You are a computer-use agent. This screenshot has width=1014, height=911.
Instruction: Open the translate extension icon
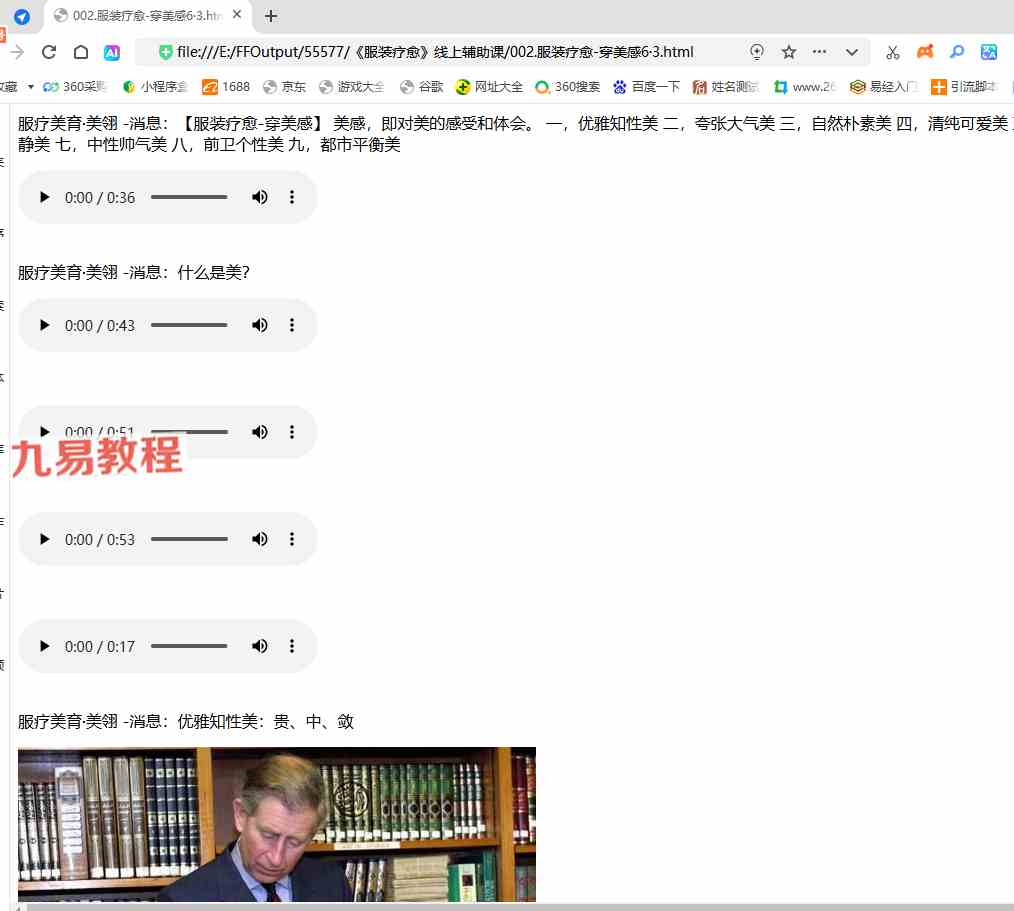[989, 52]
